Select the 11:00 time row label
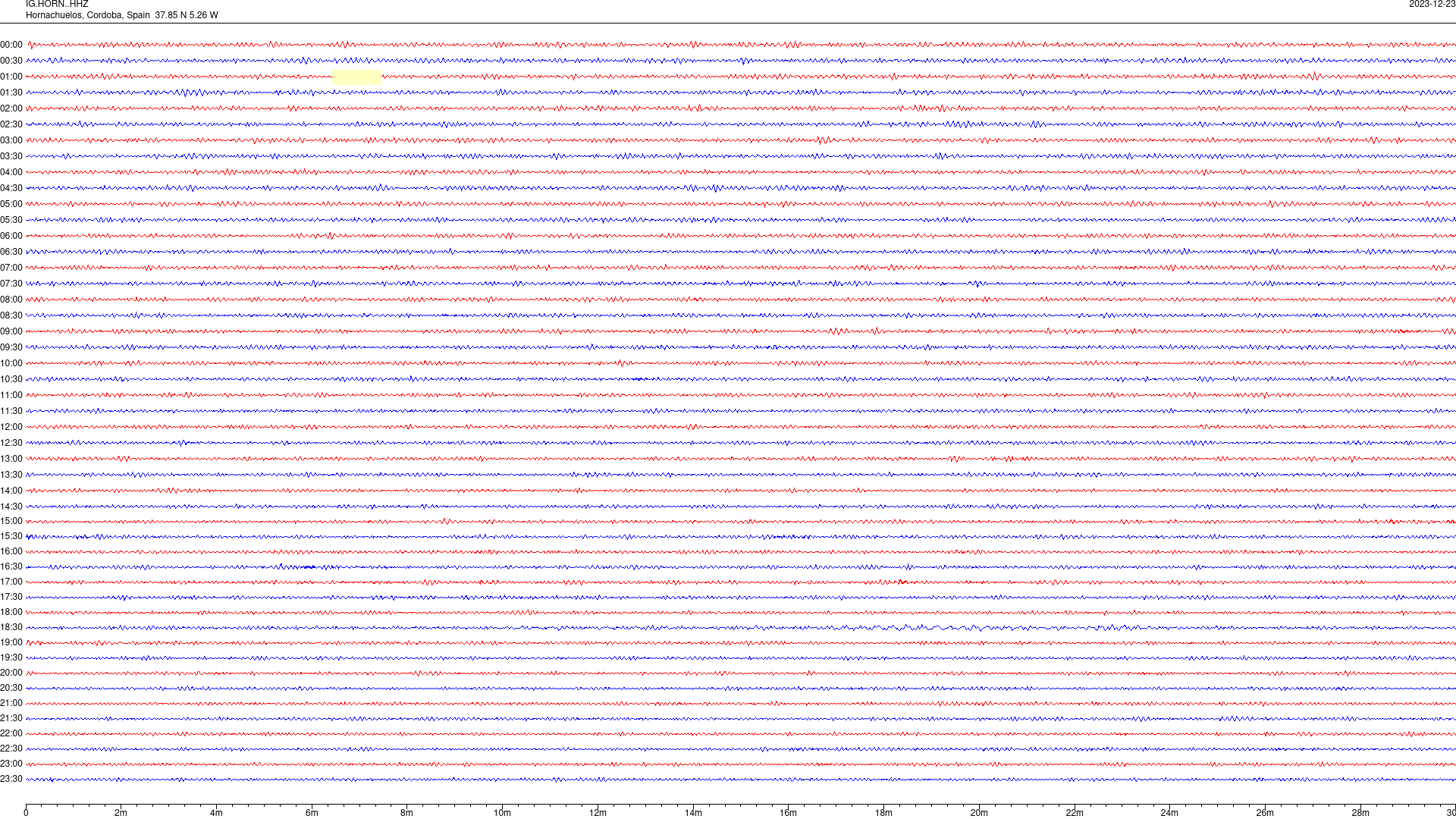 [11, 395]
